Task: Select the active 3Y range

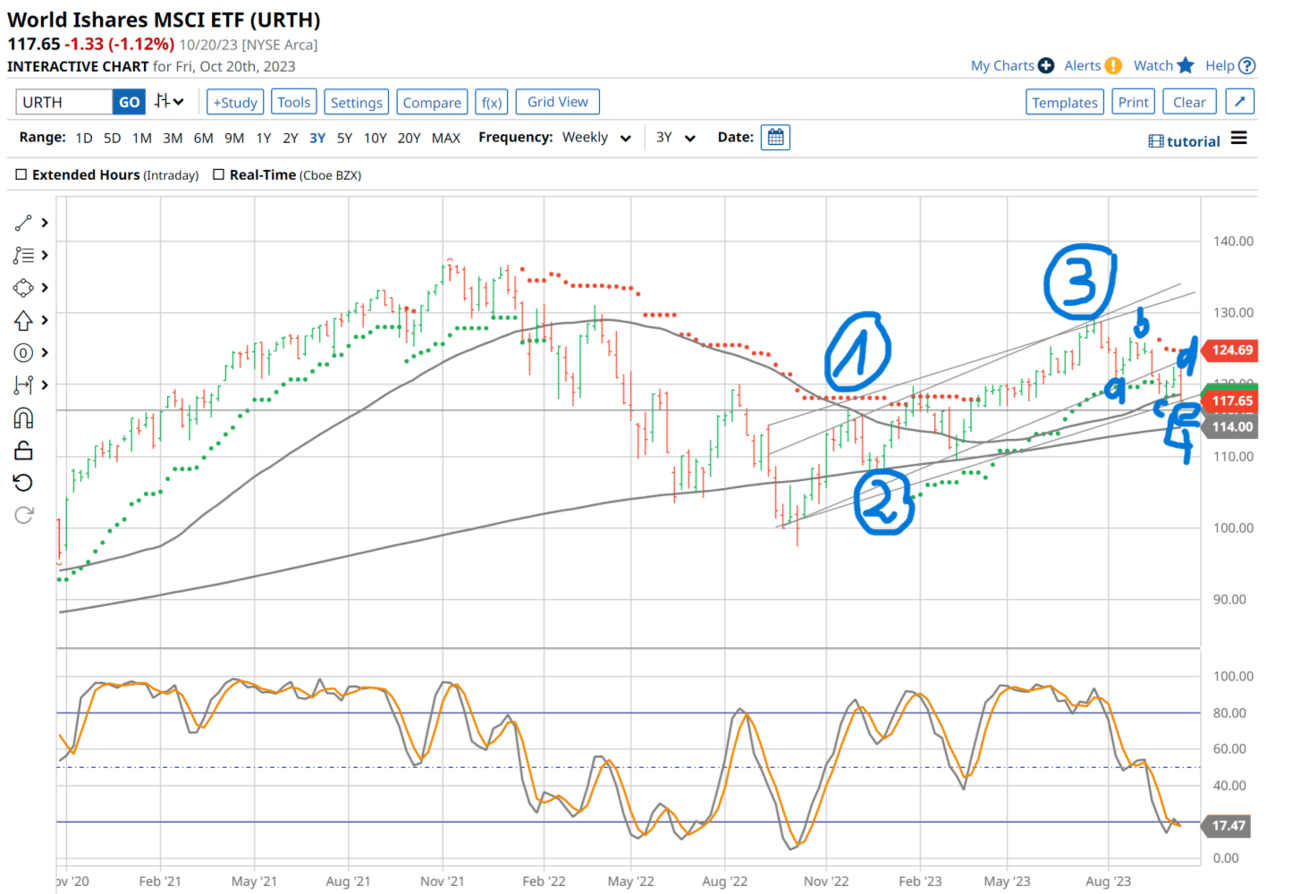Action: click(x=317, y=138)
